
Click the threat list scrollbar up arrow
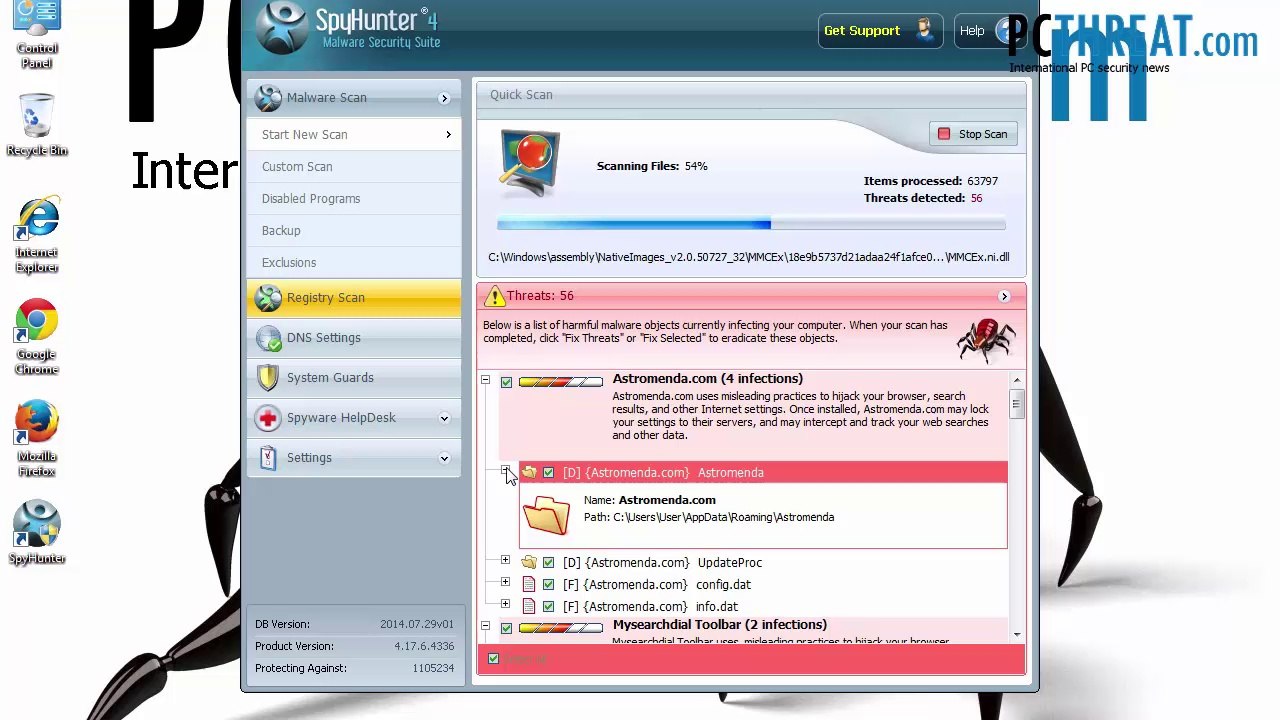(1016, 381)
